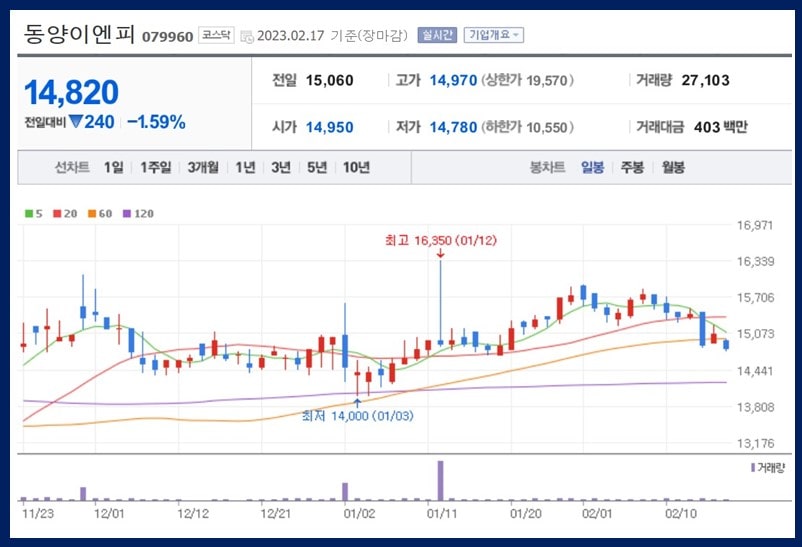The width and height of the screenshot is (802, 547).
Task: Click the company name 동양이엔피
Action: [79, 34]
